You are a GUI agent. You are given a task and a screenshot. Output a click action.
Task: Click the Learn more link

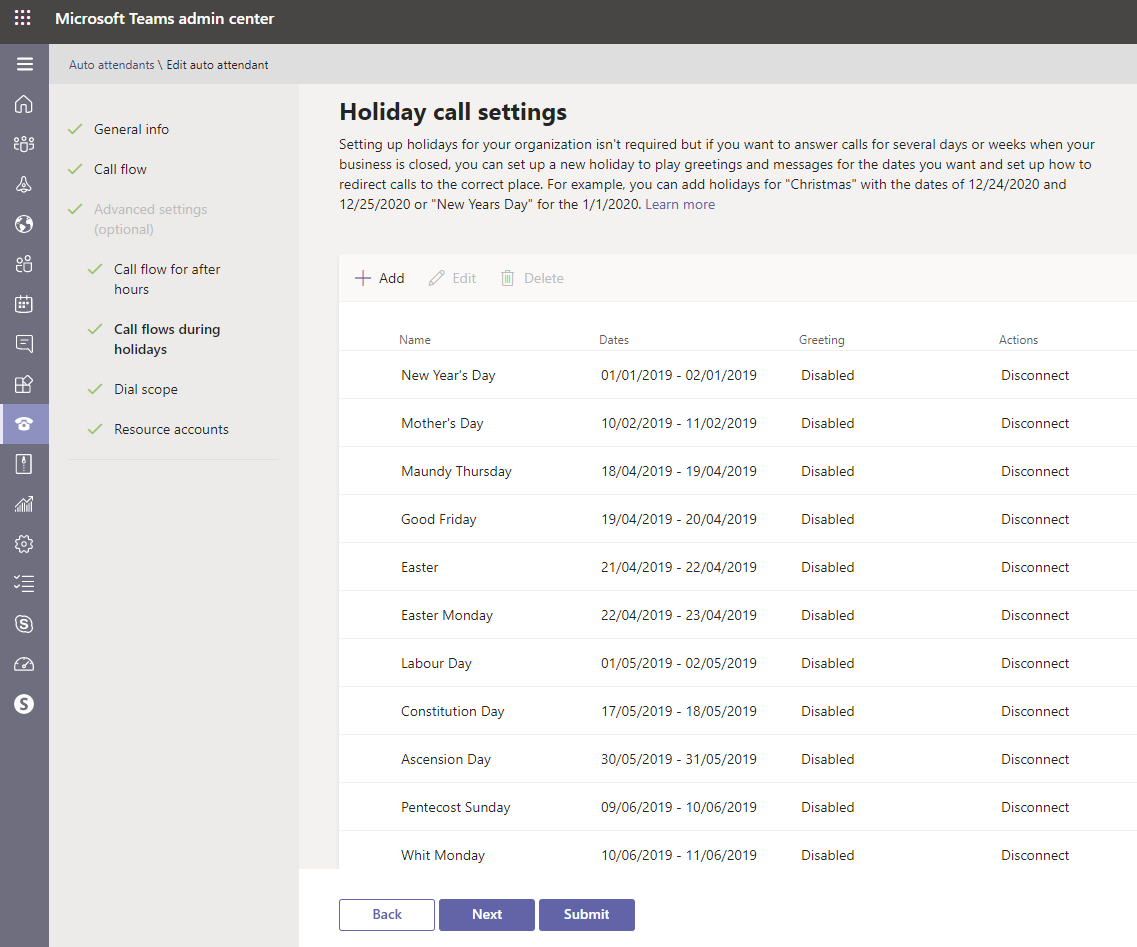(679, 203)
